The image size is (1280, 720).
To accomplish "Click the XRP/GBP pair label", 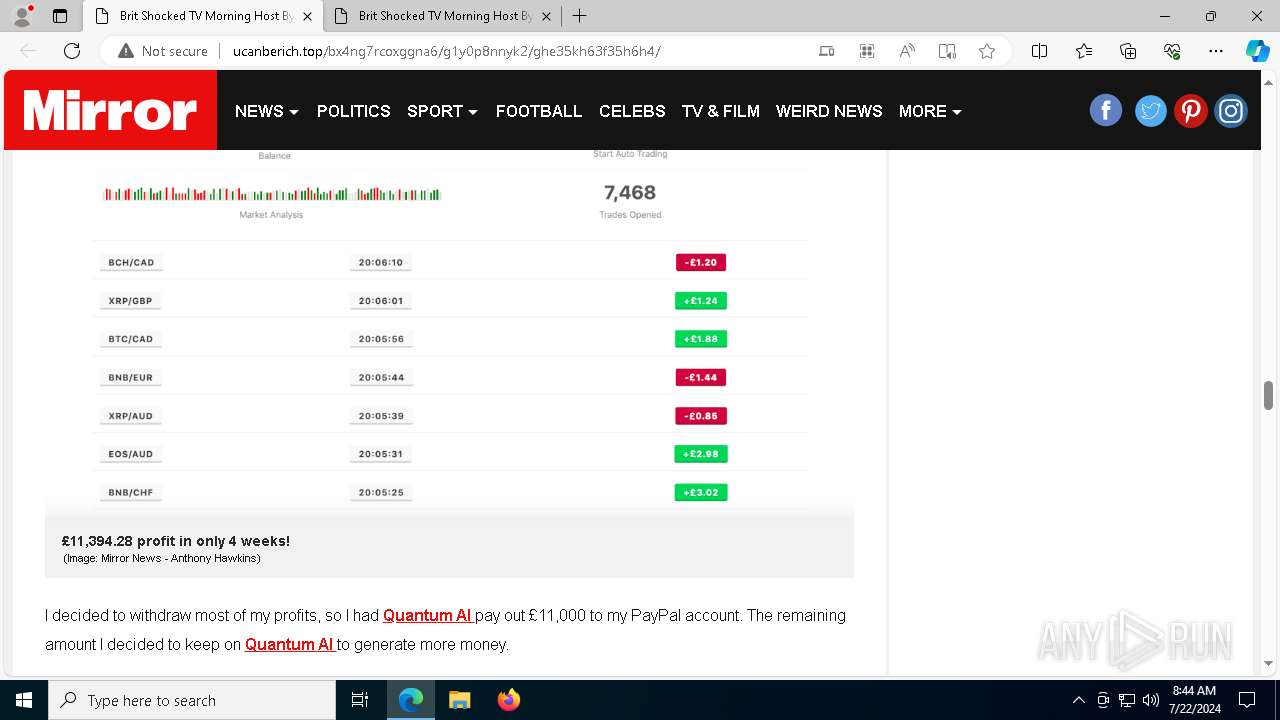I will point(130,300).
